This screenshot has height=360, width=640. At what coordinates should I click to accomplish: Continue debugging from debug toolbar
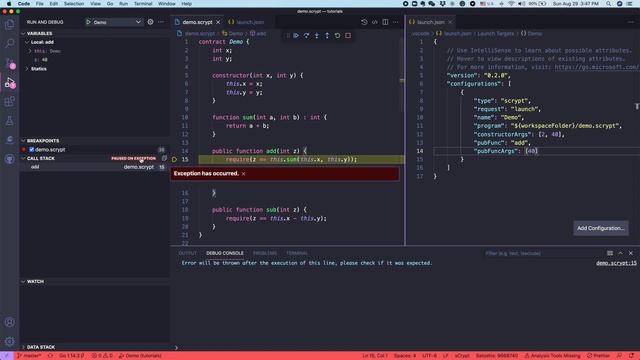point(296,36)
